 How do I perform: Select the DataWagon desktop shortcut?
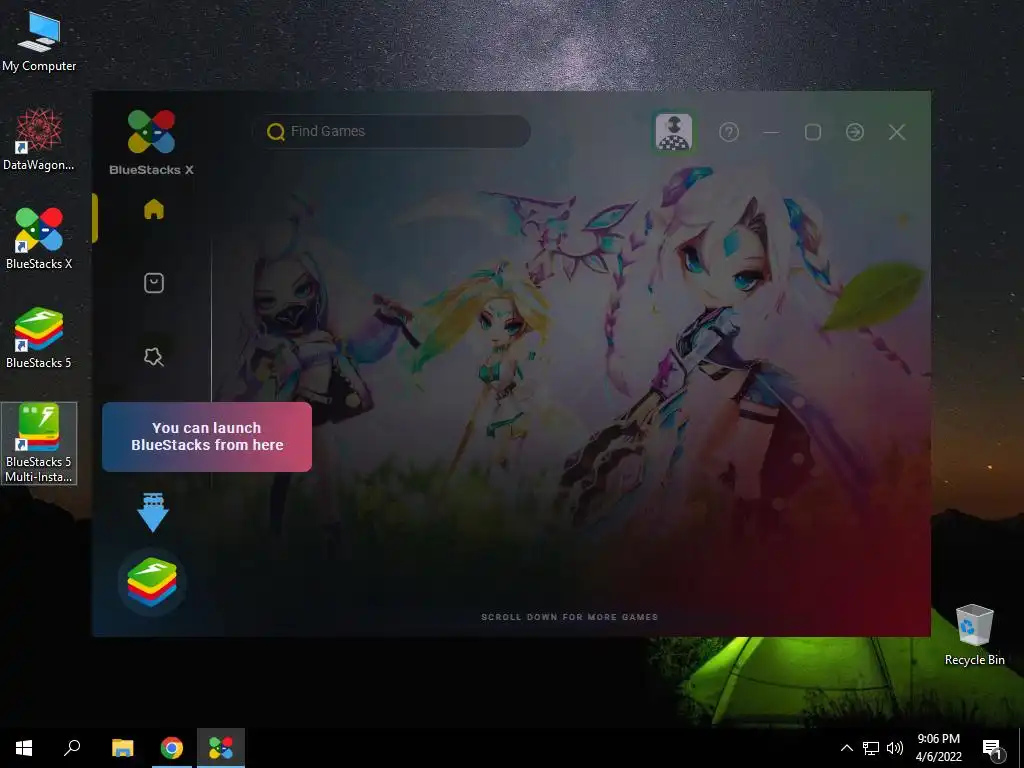[x=39, y=139]
